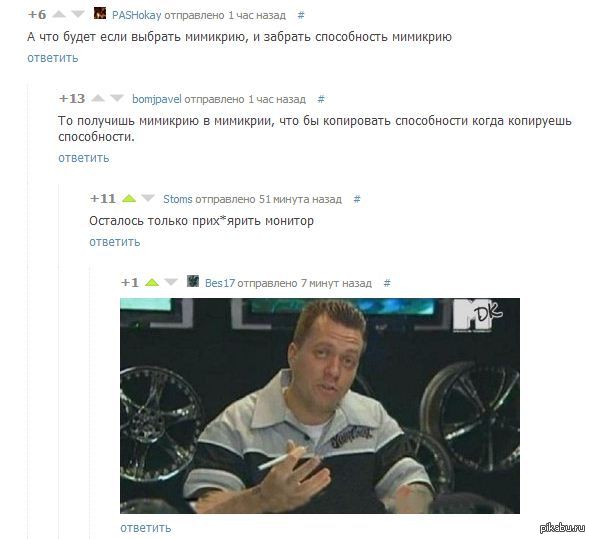
Task: Click green upvote arrow on Stoms' comment
Action: click(129, 198)
